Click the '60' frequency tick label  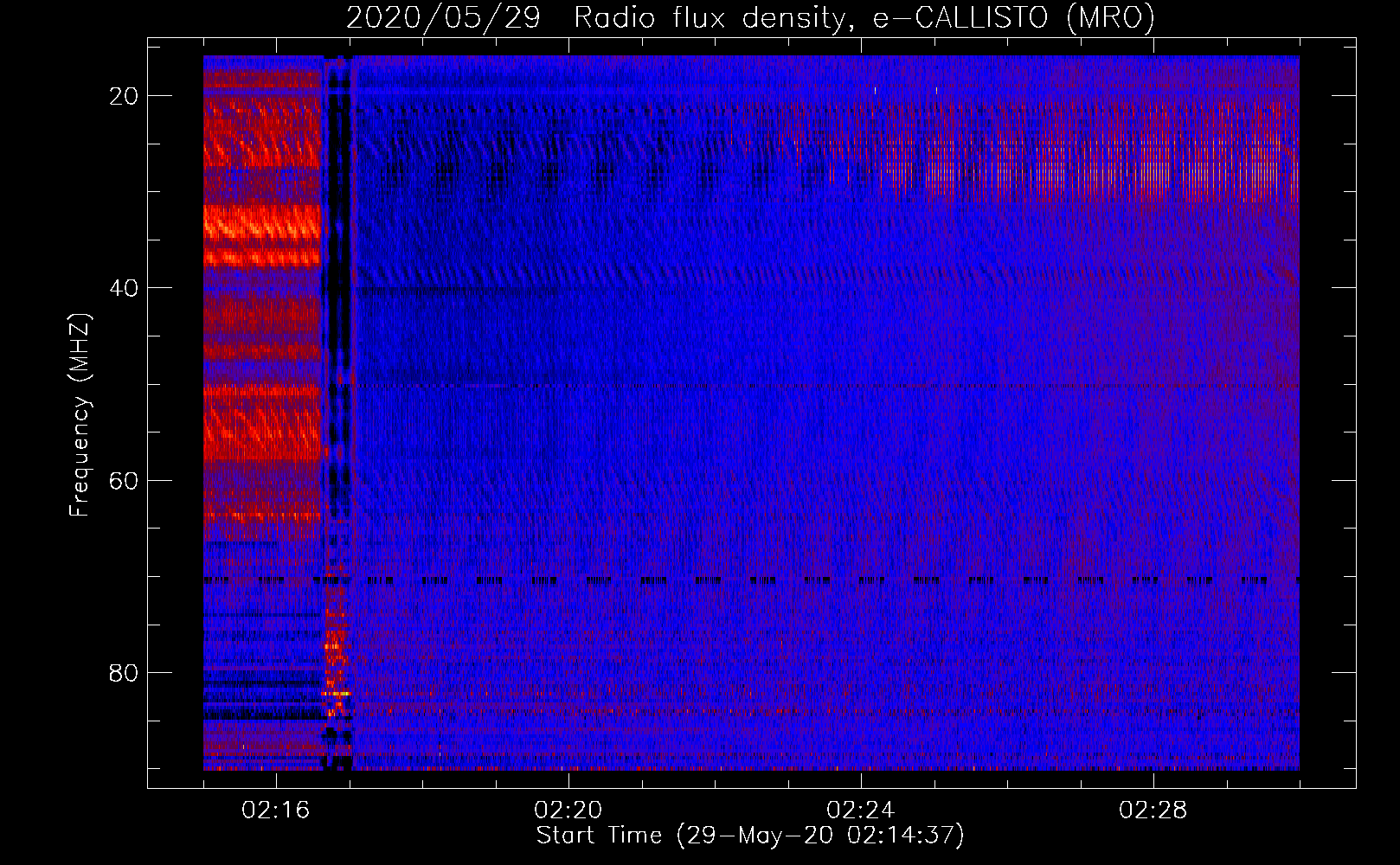click(x=124, y=480)
